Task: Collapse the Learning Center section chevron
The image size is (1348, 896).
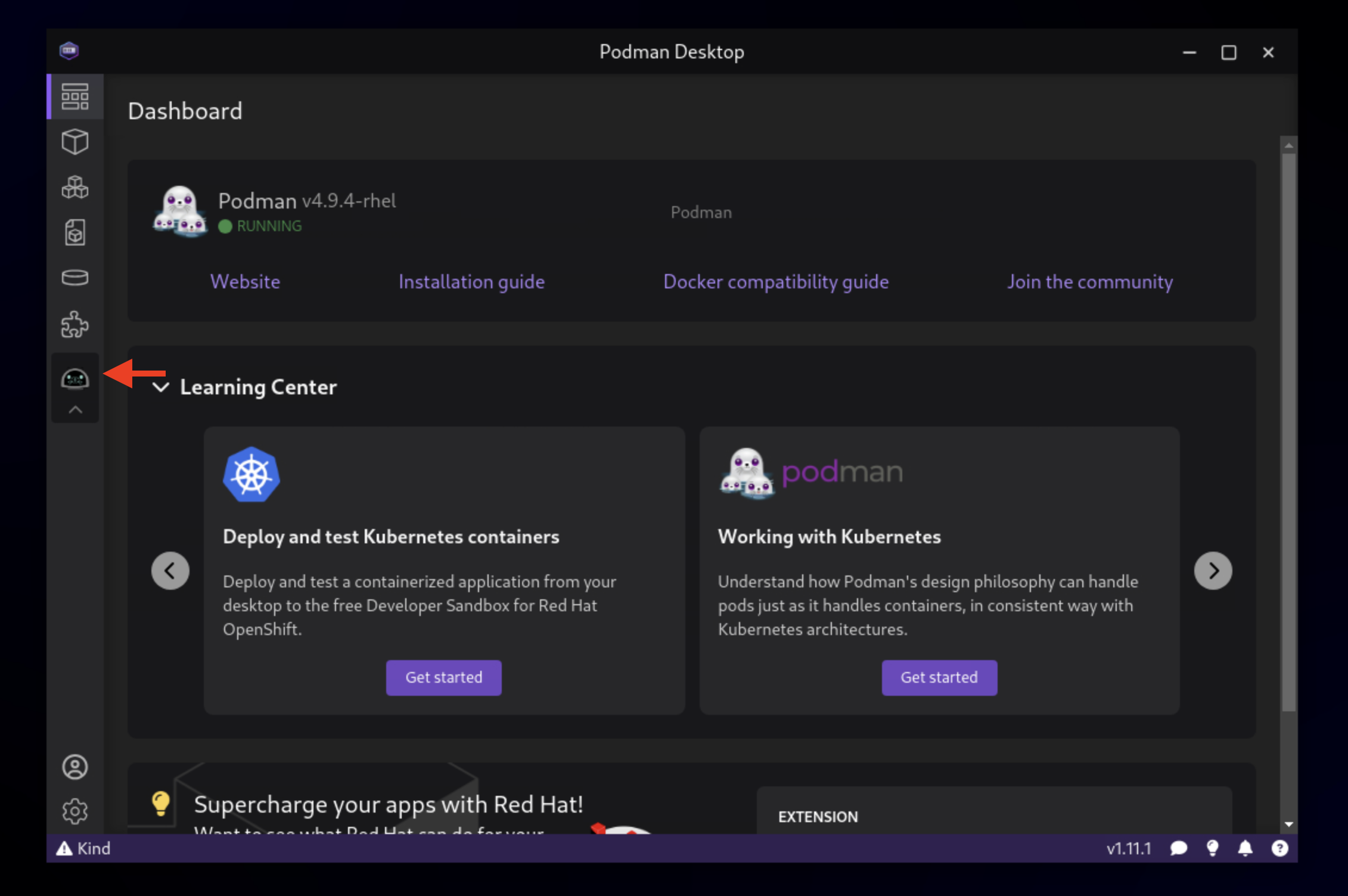Action: pyautogui.click(x=161, y=387)
